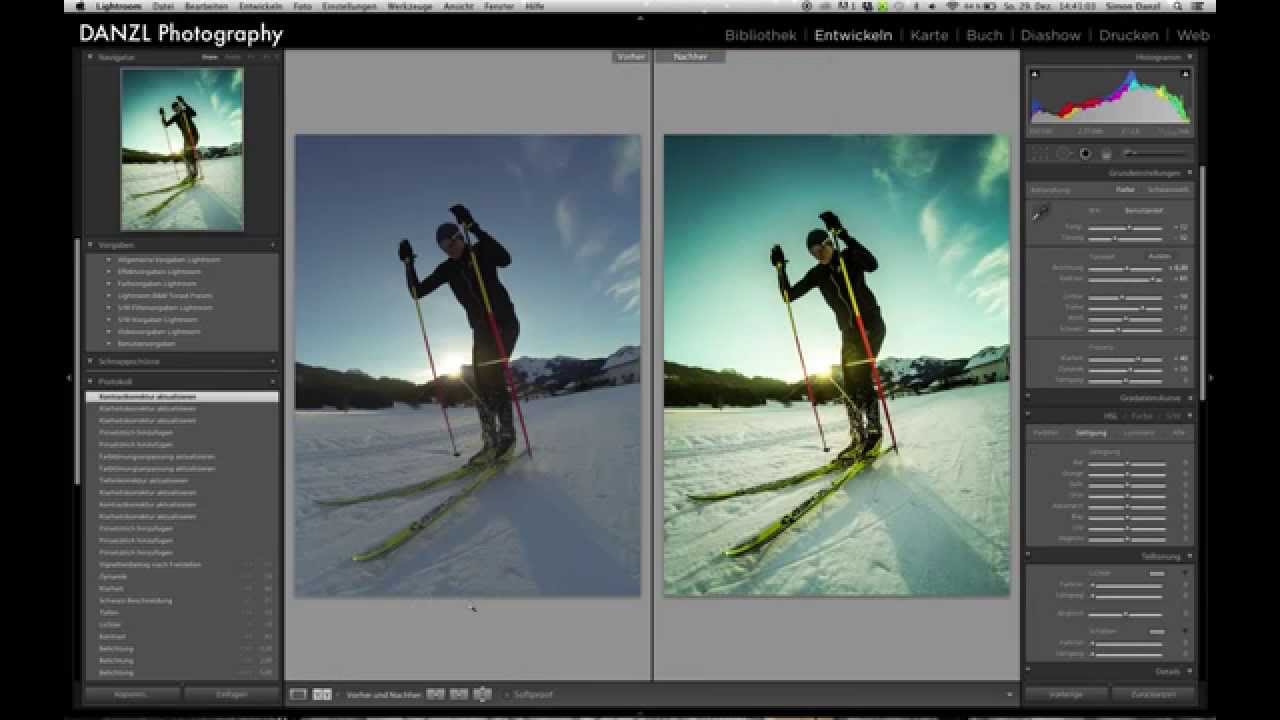Select the spot removal tool icon
This screenshot has height=720, width=1280.
[1062, 153]
